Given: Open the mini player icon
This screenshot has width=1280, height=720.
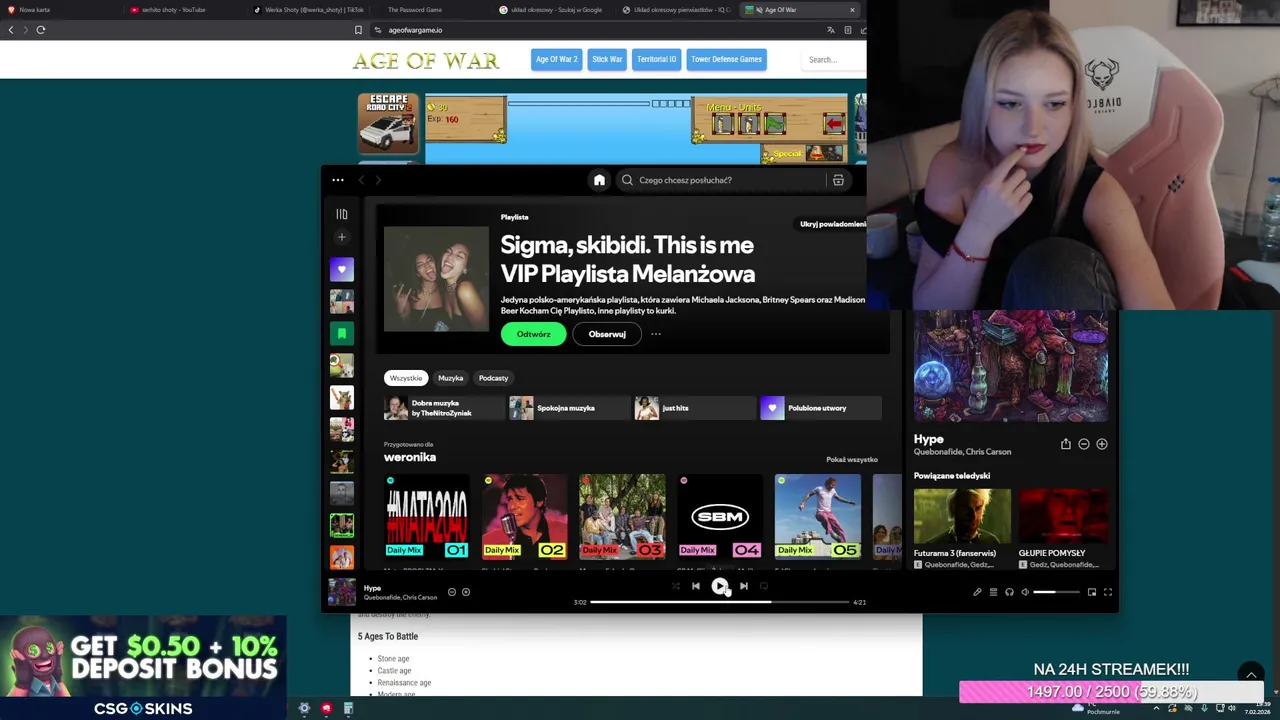Looking at the screenshot, I should [1091, 592].
